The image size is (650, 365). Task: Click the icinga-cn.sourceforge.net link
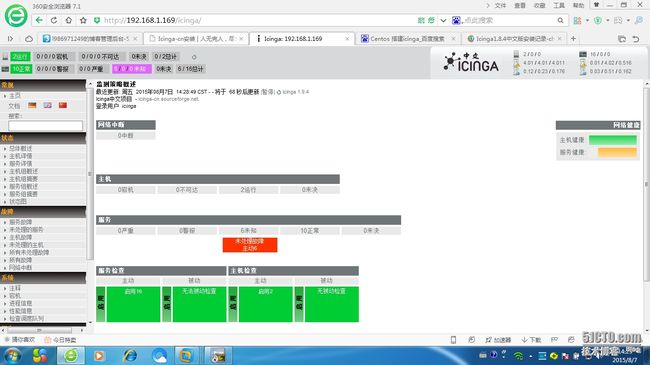tap(168, 99)
